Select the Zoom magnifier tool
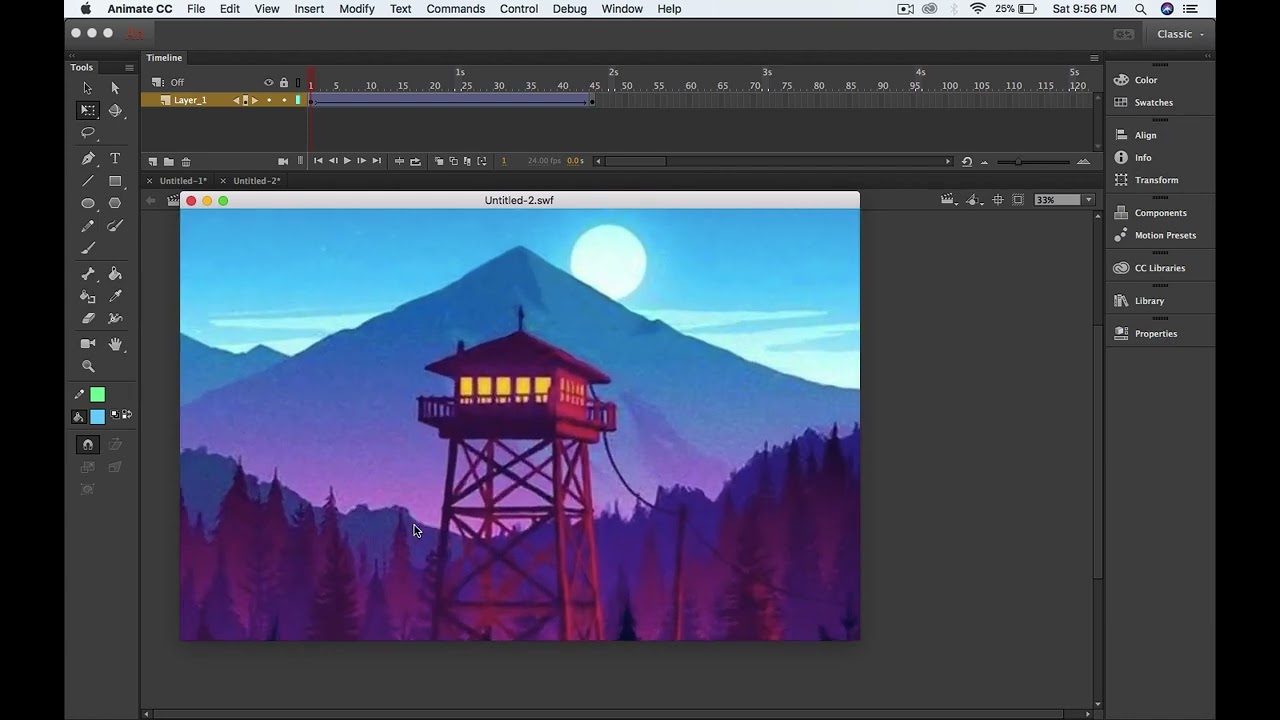1280x720 pixels. [88, 366]
